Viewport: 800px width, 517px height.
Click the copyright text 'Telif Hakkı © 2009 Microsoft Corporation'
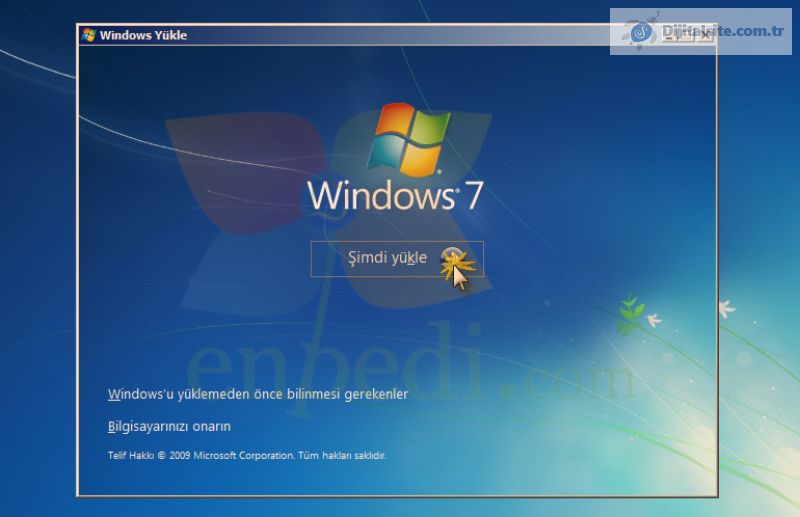click(201, 455)
